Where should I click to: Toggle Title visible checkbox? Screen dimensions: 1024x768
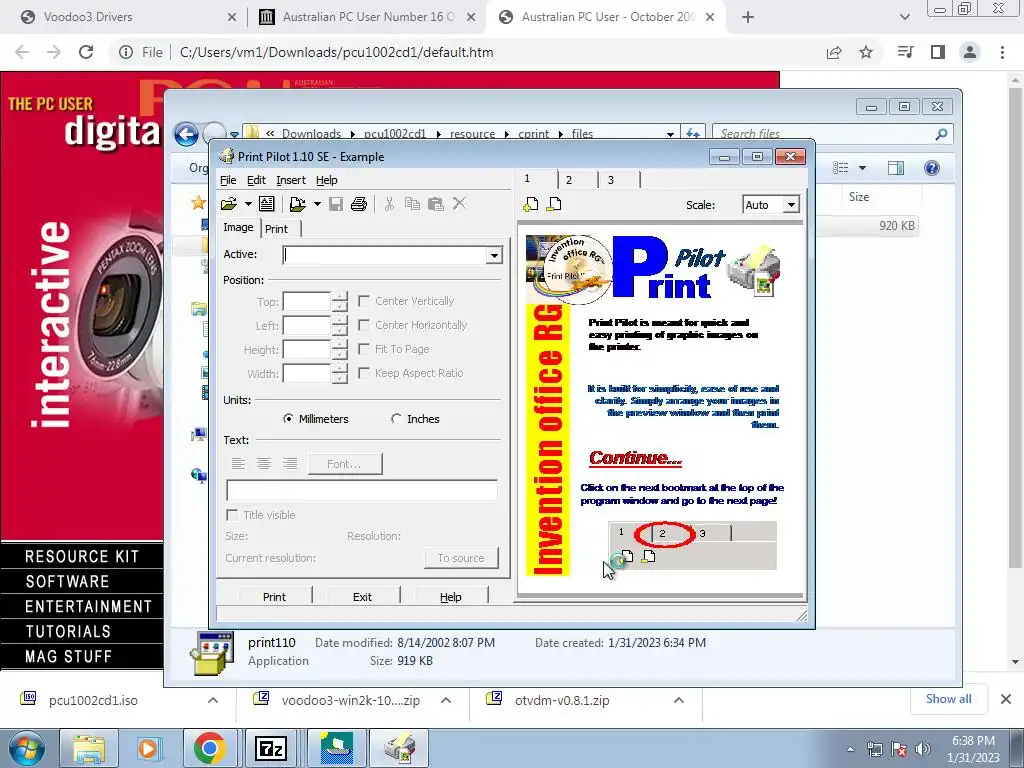(232, 515)
